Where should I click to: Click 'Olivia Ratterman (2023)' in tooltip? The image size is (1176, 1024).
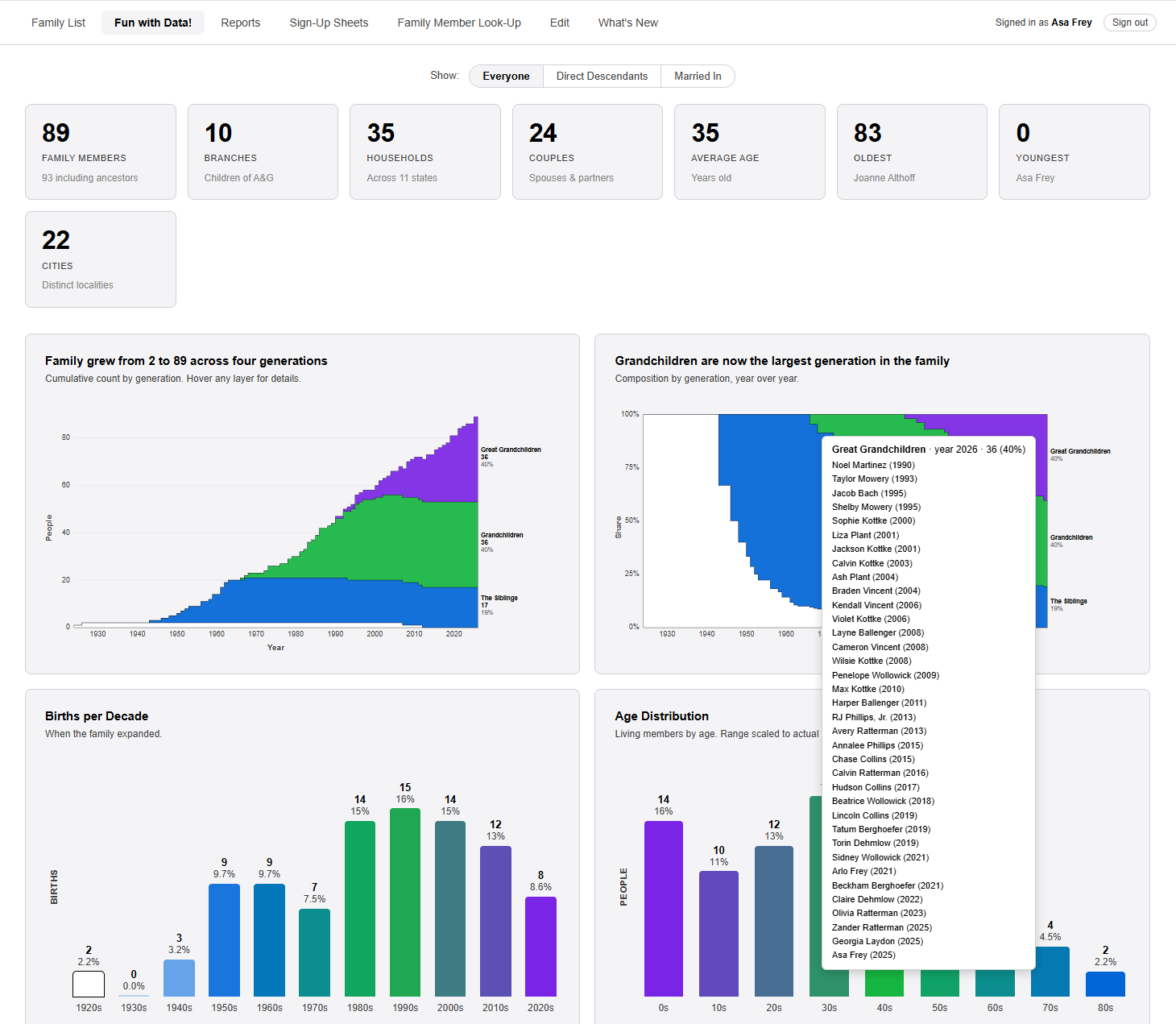tap(879, 913)
